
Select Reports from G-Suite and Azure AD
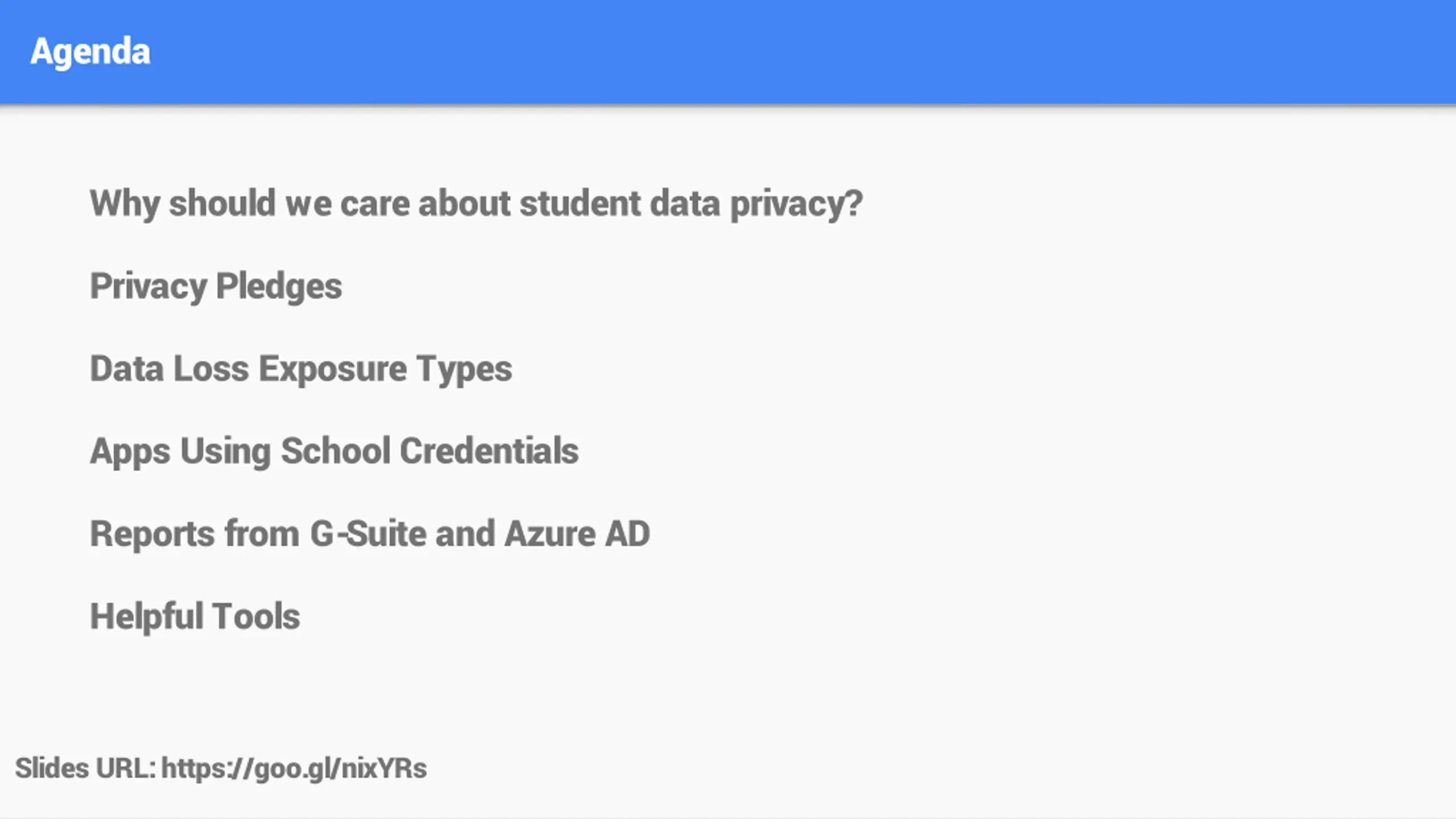[x=370, y=534]
